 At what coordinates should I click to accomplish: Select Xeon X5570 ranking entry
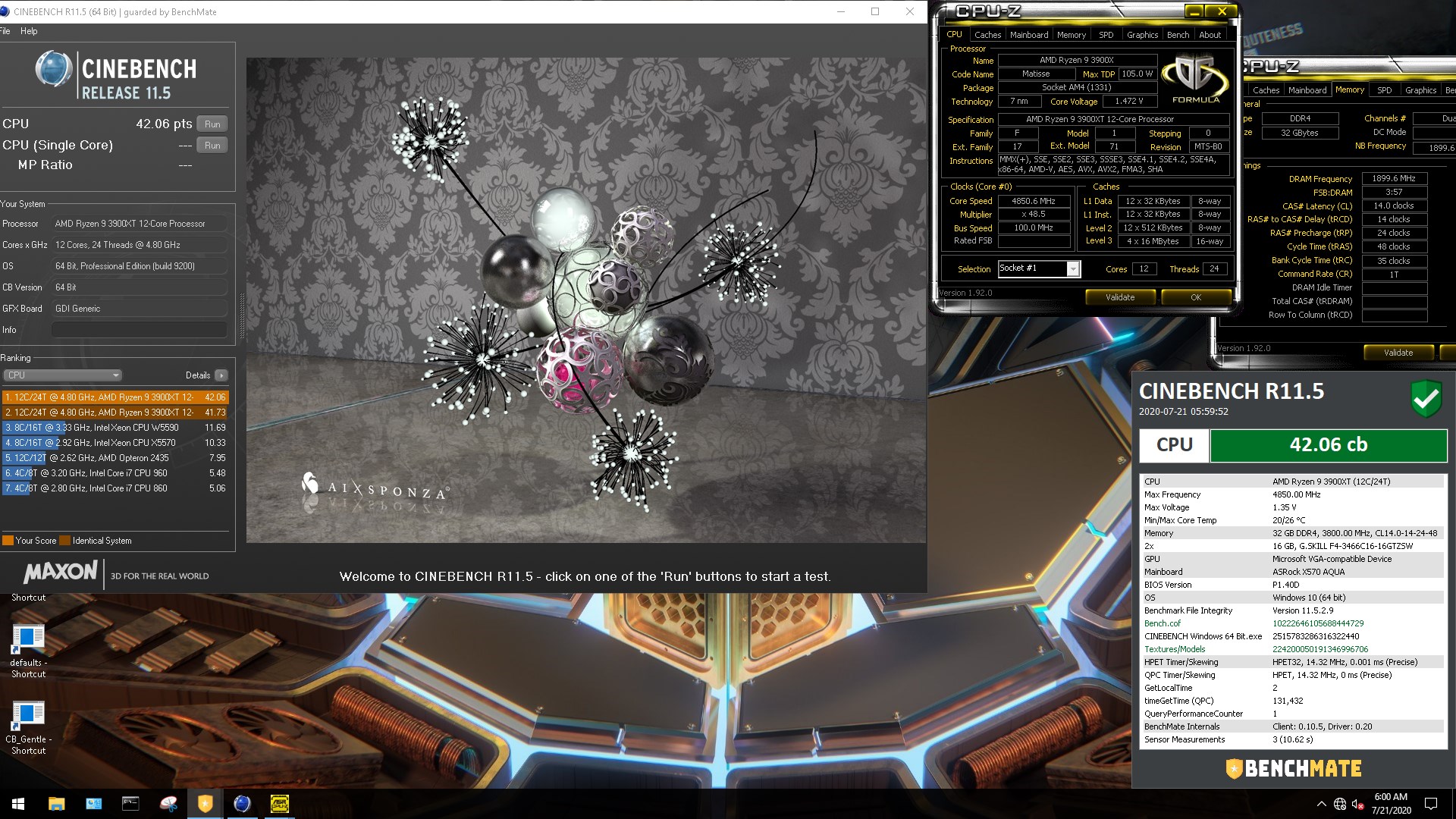pos(115,443)
